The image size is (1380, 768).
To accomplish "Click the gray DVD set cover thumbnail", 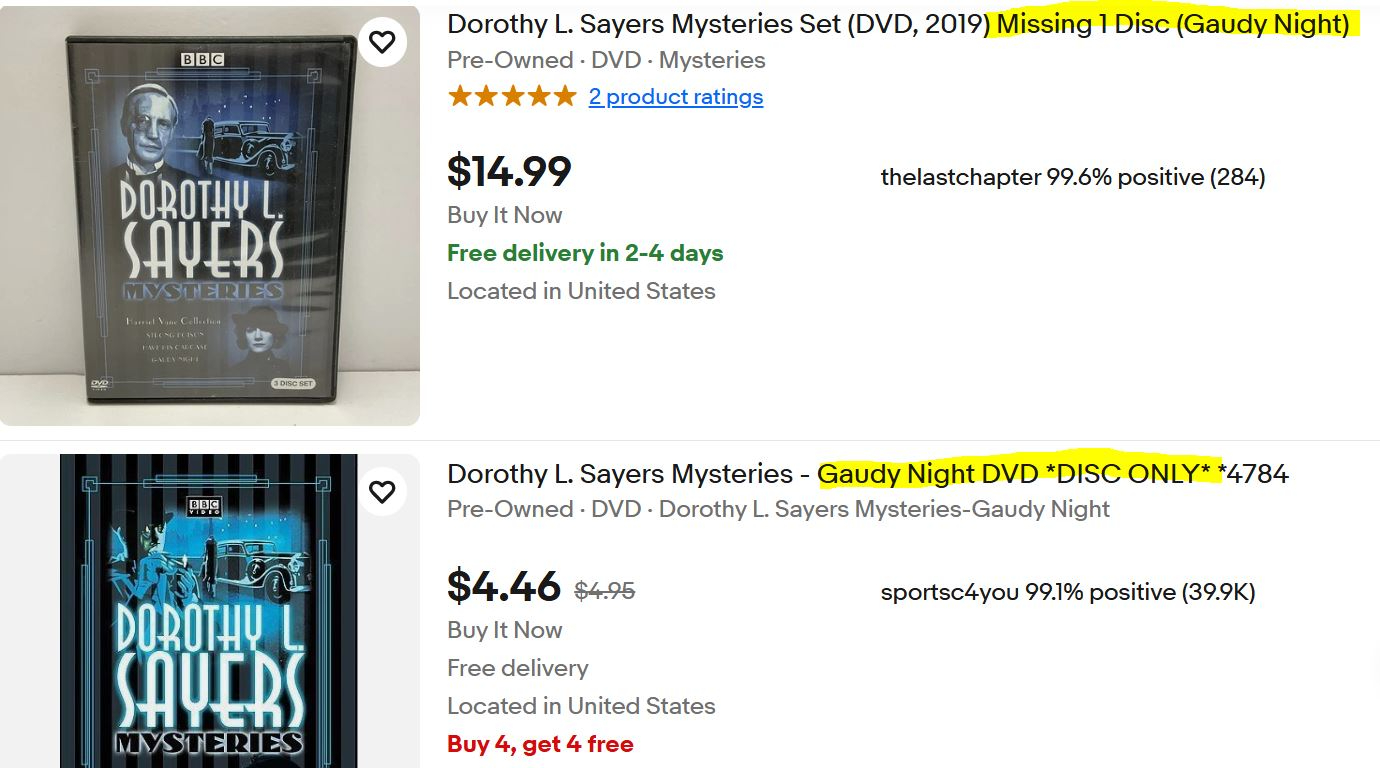I will [x=210, y=216].
